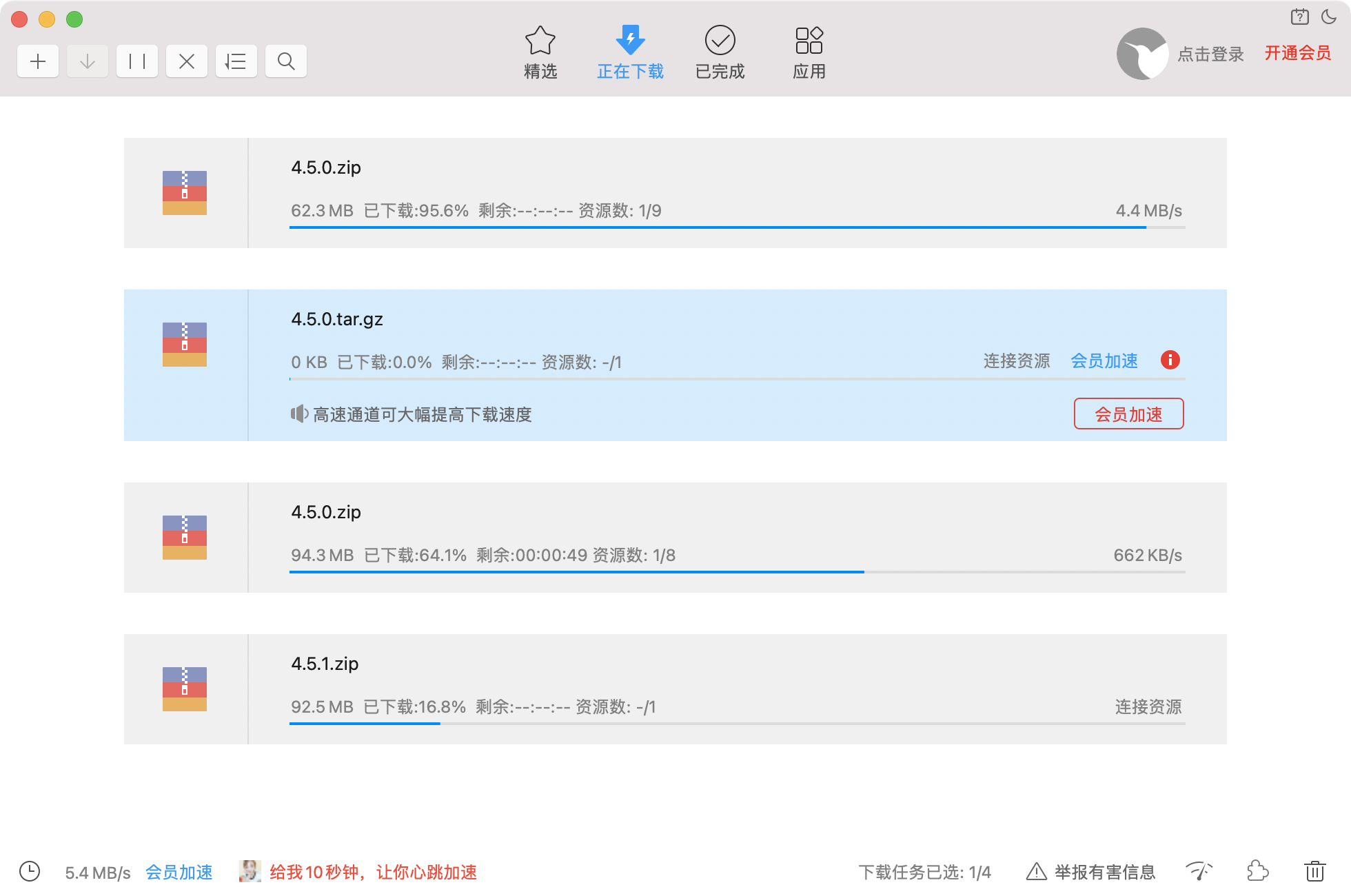Open the speed test gauge icon
1351x896 pixels.
pyautogui.click(x=1199, y=871)
